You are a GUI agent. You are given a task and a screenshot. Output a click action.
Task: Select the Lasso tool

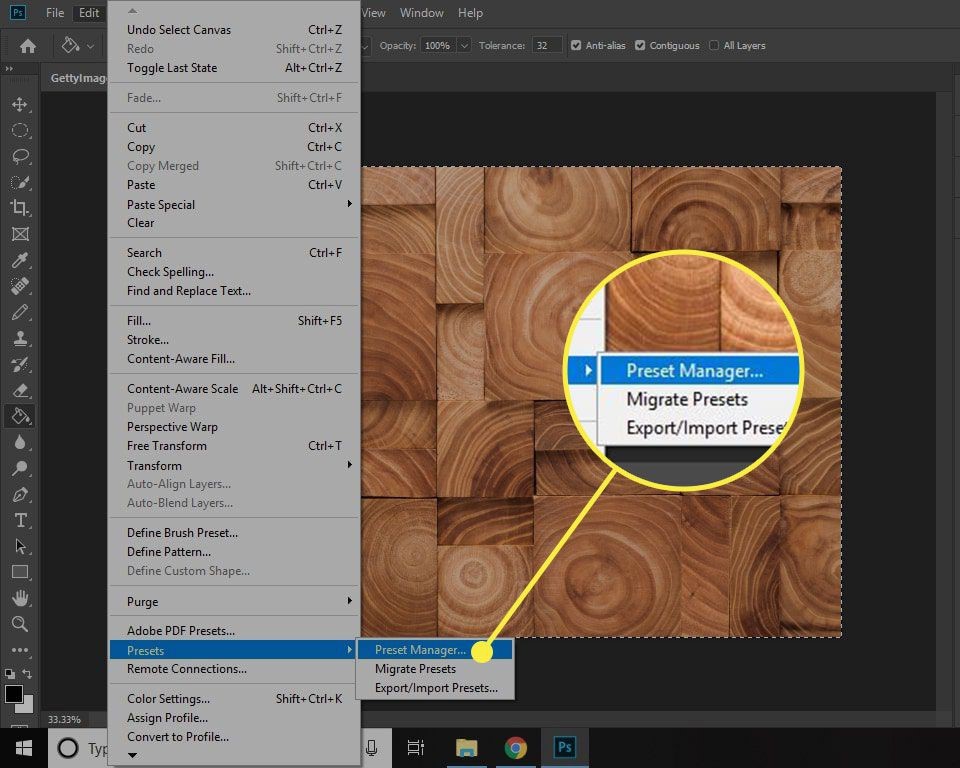[19, 156]
